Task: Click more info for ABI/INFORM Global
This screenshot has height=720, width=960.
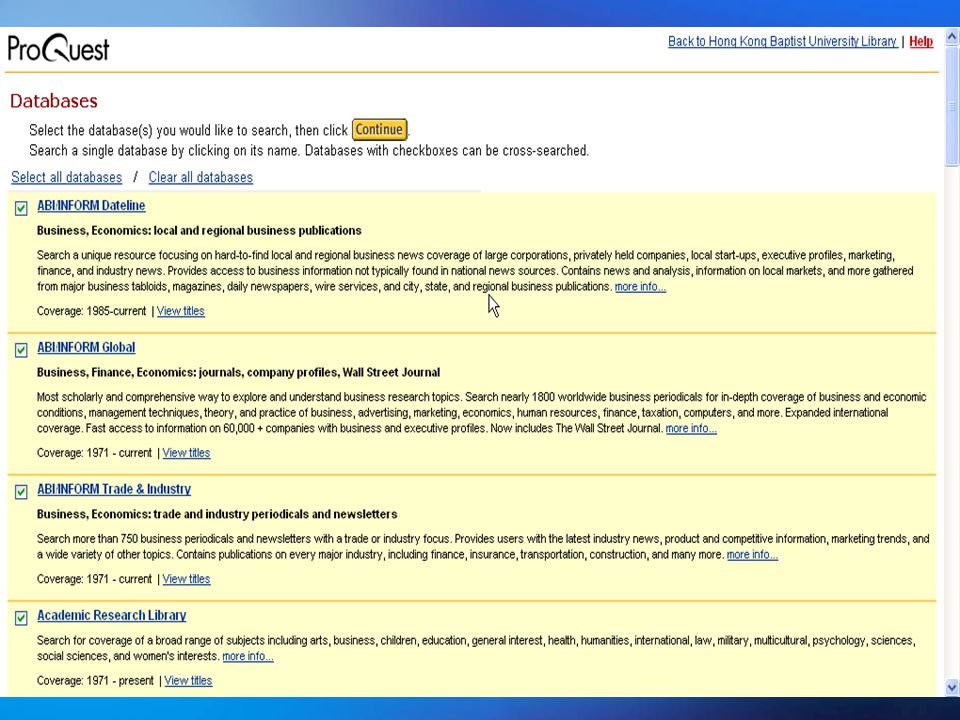Action: pyautogui.click(x=691, y=429)
